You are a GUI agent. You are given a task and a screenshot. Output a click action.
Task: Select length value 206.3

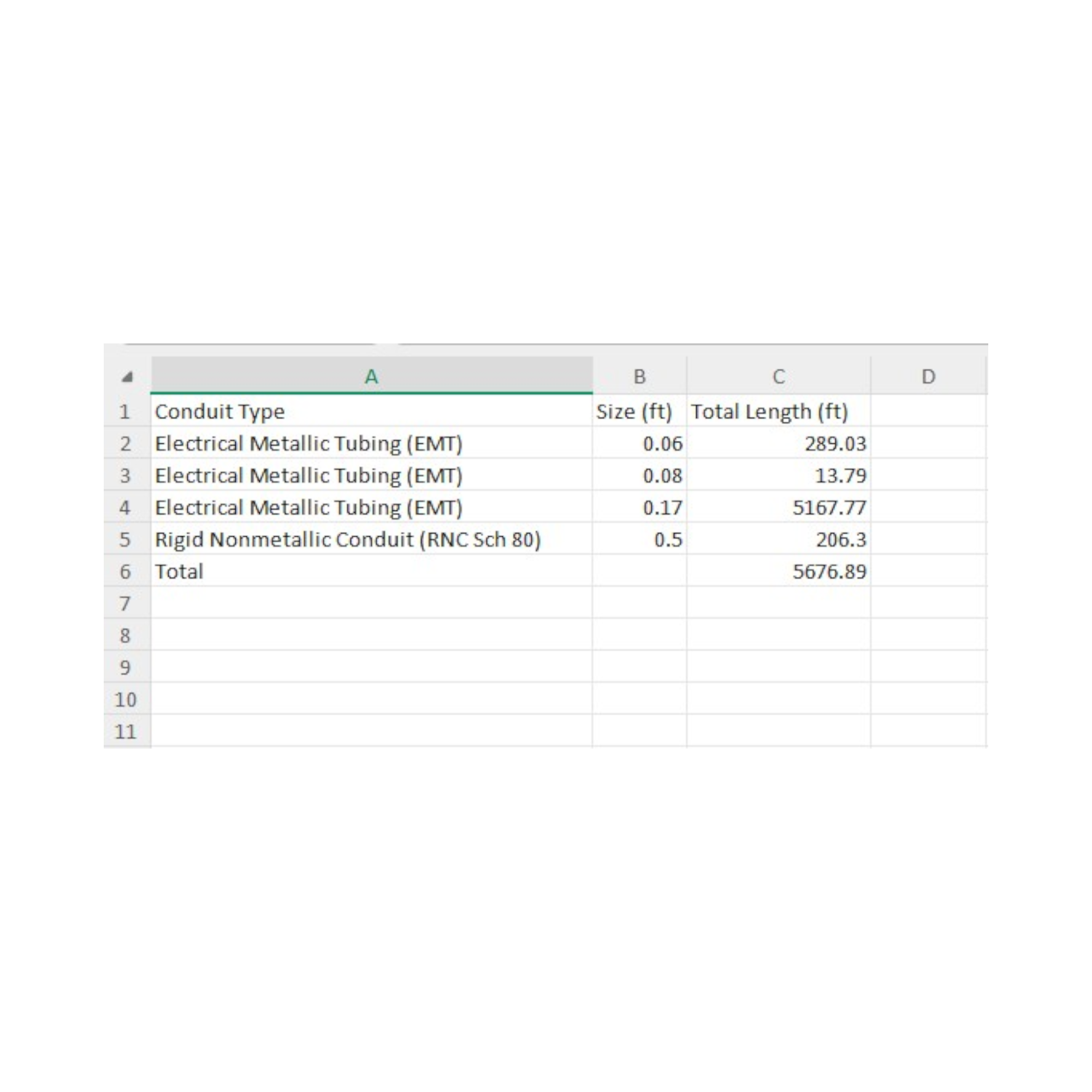click(x=778, y=539)
